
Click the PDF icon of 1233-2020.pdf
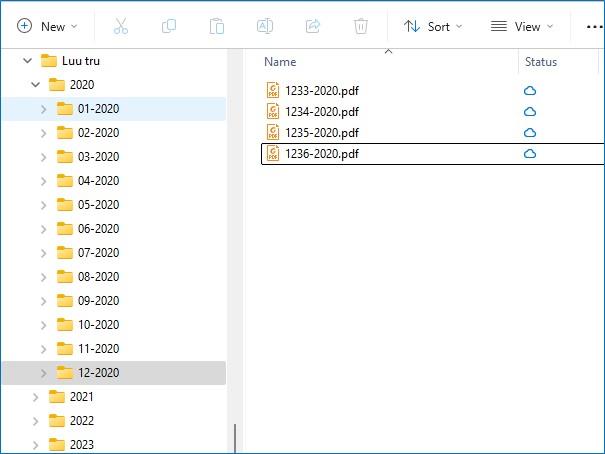click(273, 90)
